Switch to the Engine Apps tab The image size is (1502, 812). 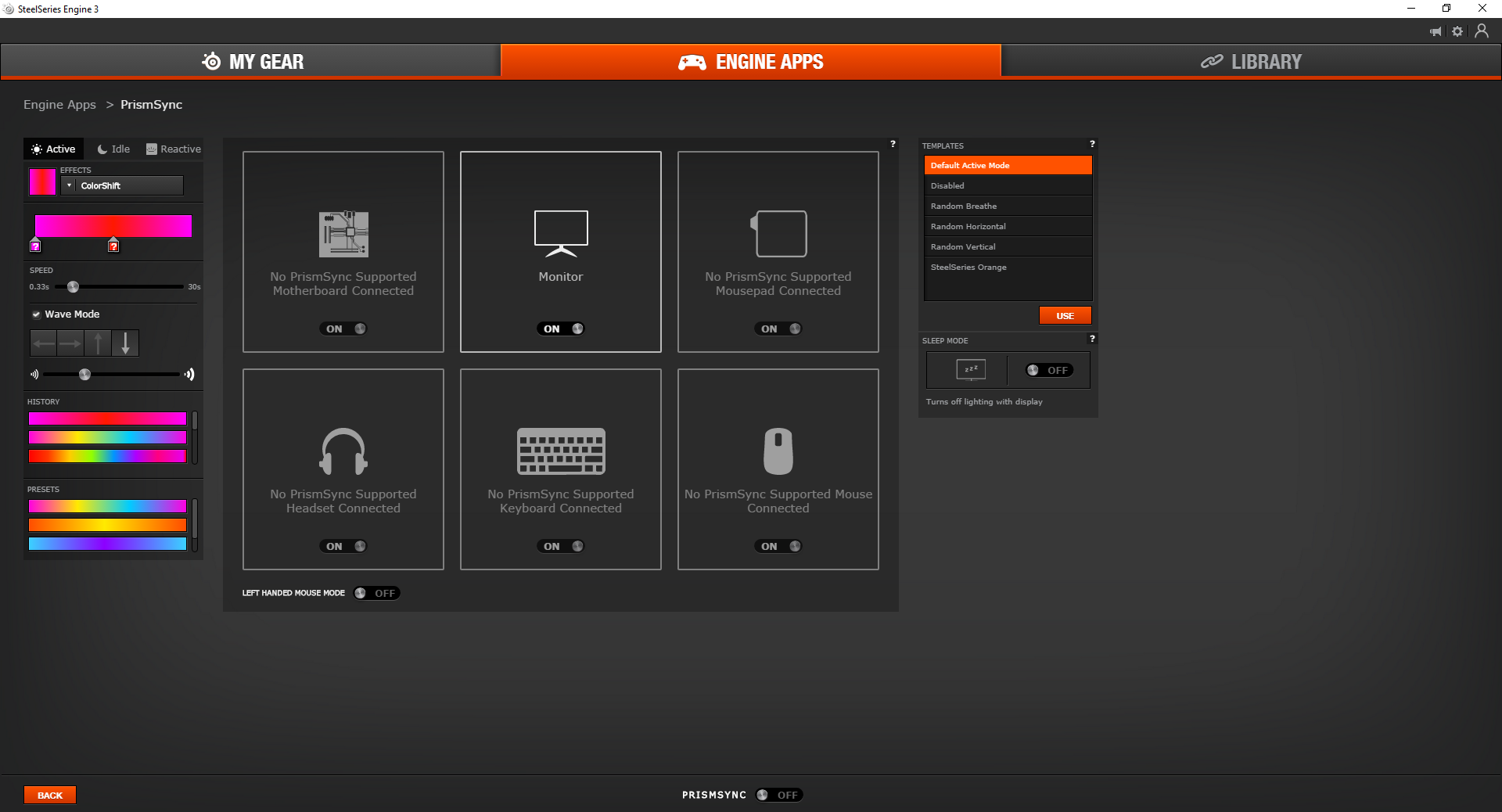751,61
